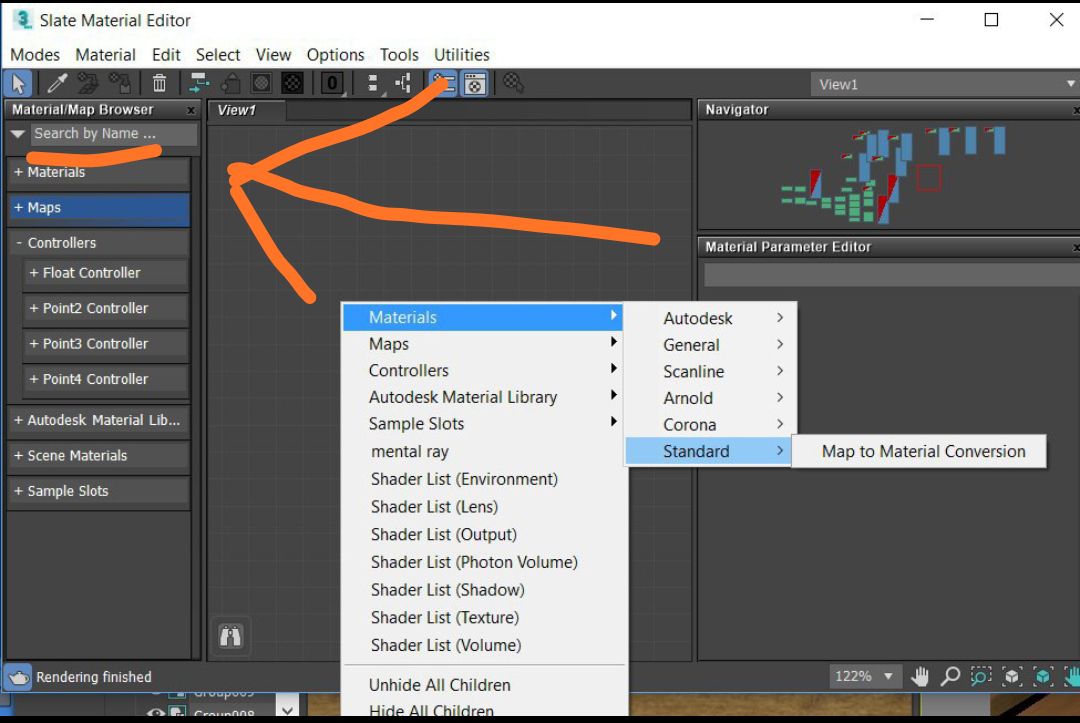Screen dimensions: 1080x723
Task: Open the General submenu entry
Action: coord(711,345)
